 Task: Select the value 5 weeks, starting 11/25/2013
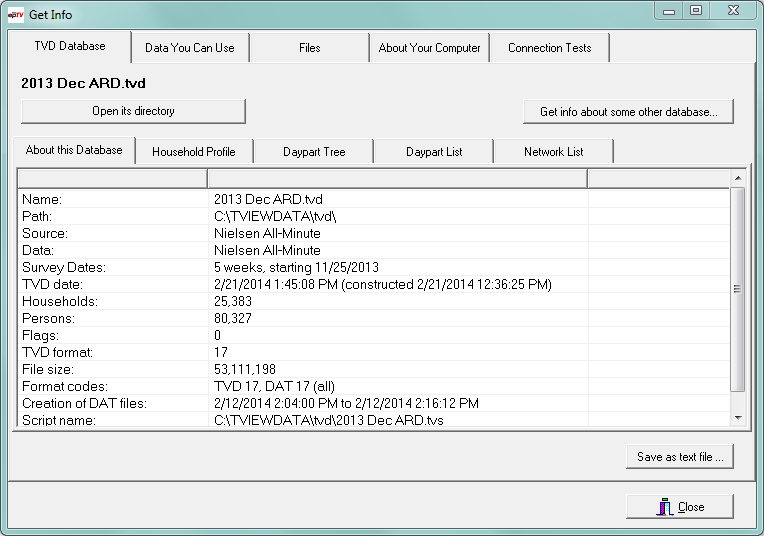click(296, 268)
